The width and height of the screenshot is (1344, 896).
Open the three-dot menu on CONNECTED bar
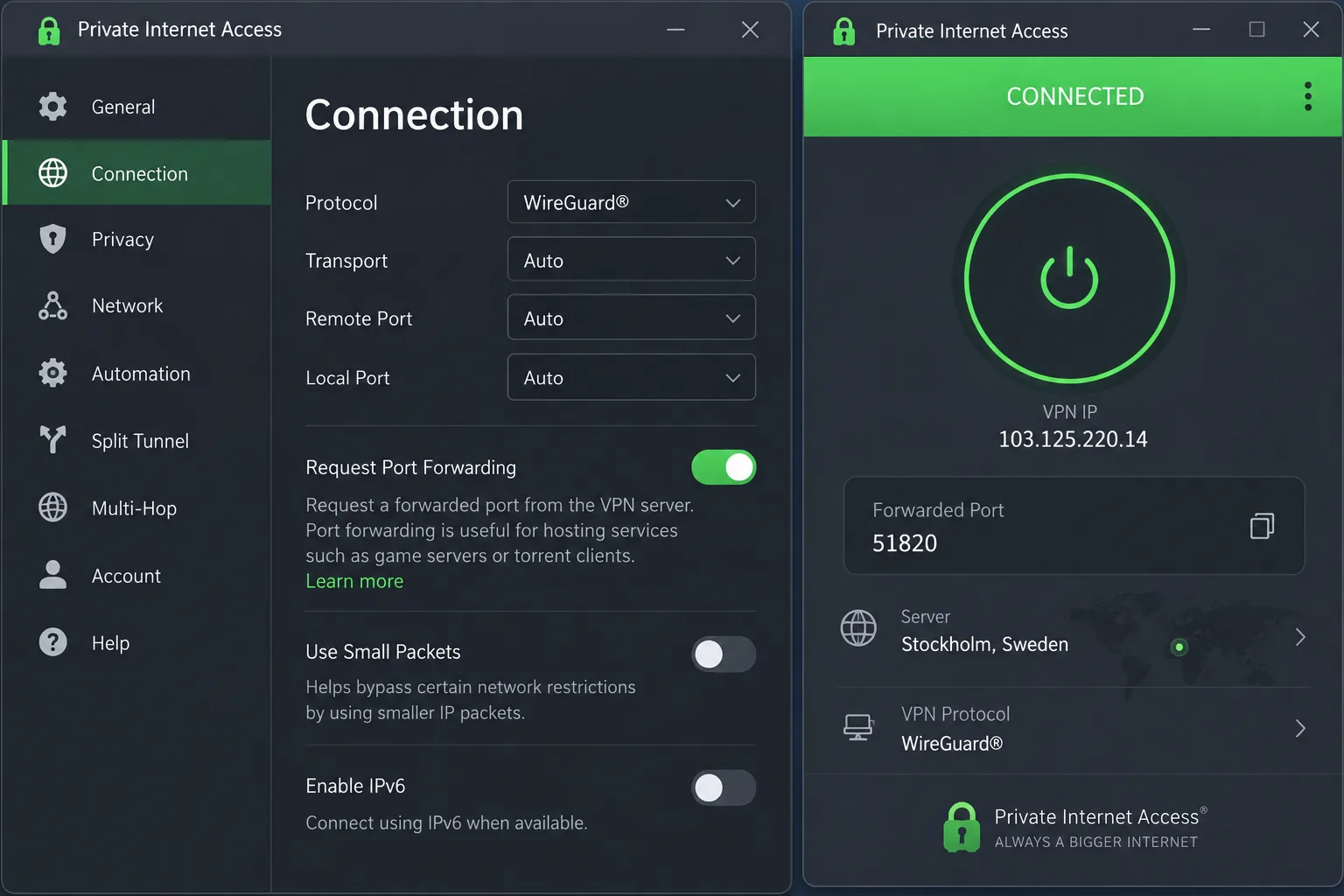(1308, 96)
